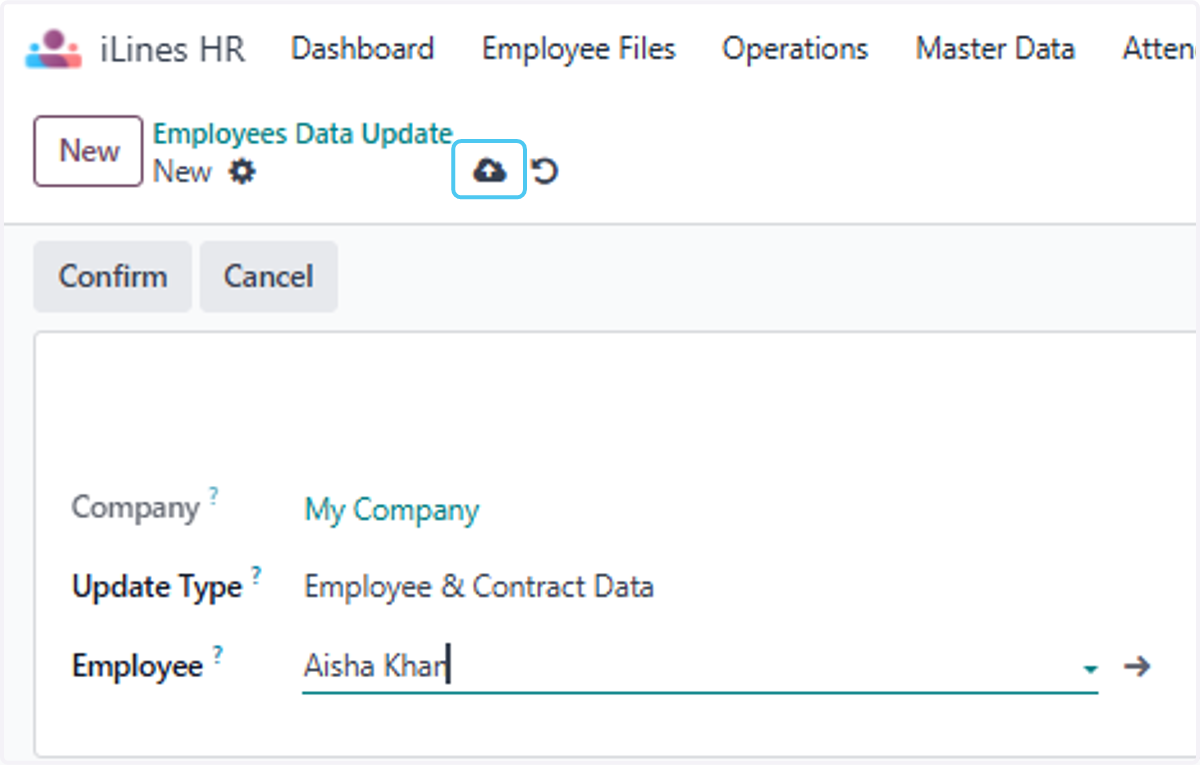Save record manually with cloud upload icon
Screen dimensions: 1200x765
(x=489, y=171)
